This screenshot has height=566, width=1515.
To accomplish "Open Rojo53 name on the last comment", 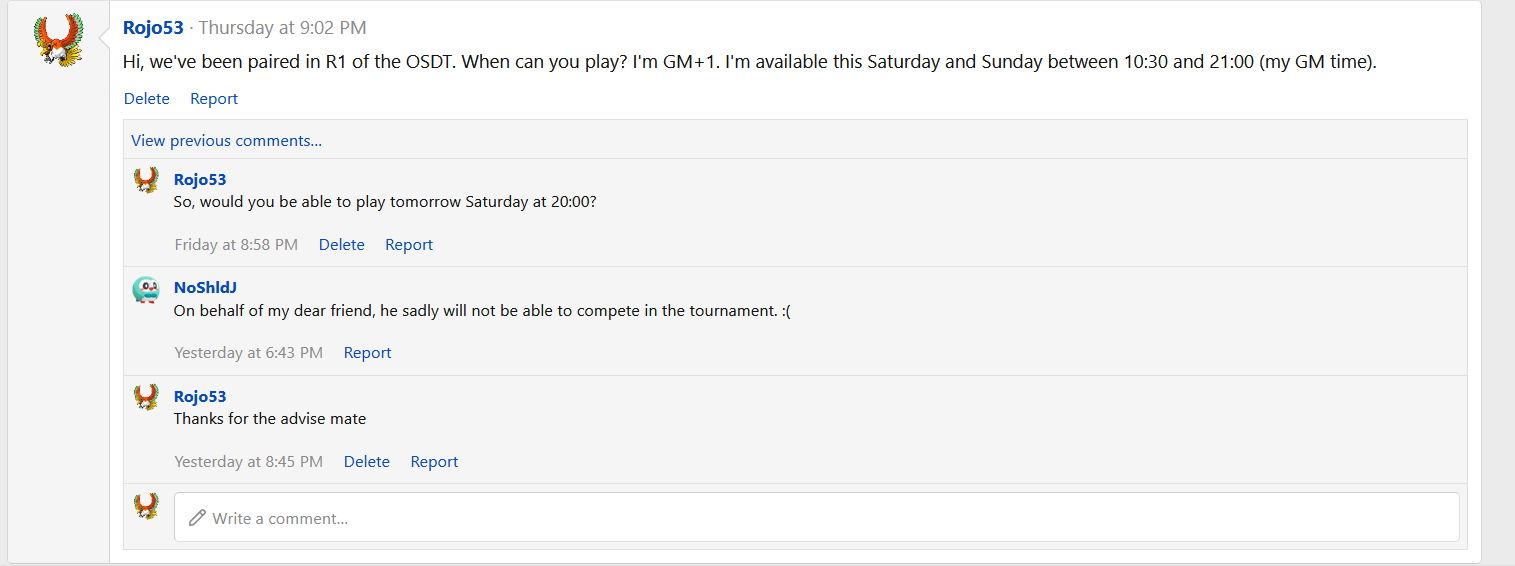I will coord(200,397).
